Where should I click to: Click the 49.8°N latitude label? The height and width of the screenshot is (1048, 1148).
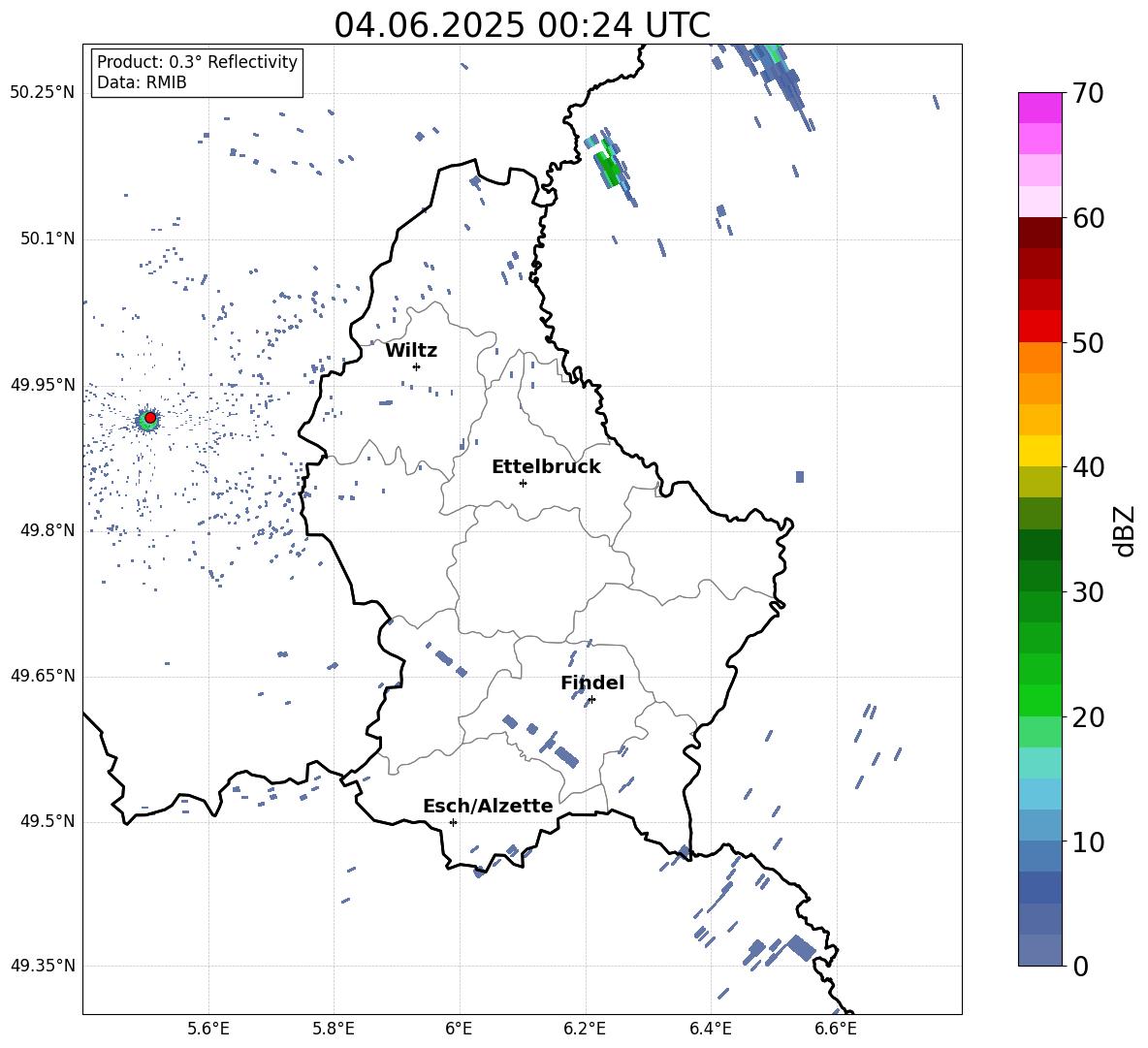48,530
